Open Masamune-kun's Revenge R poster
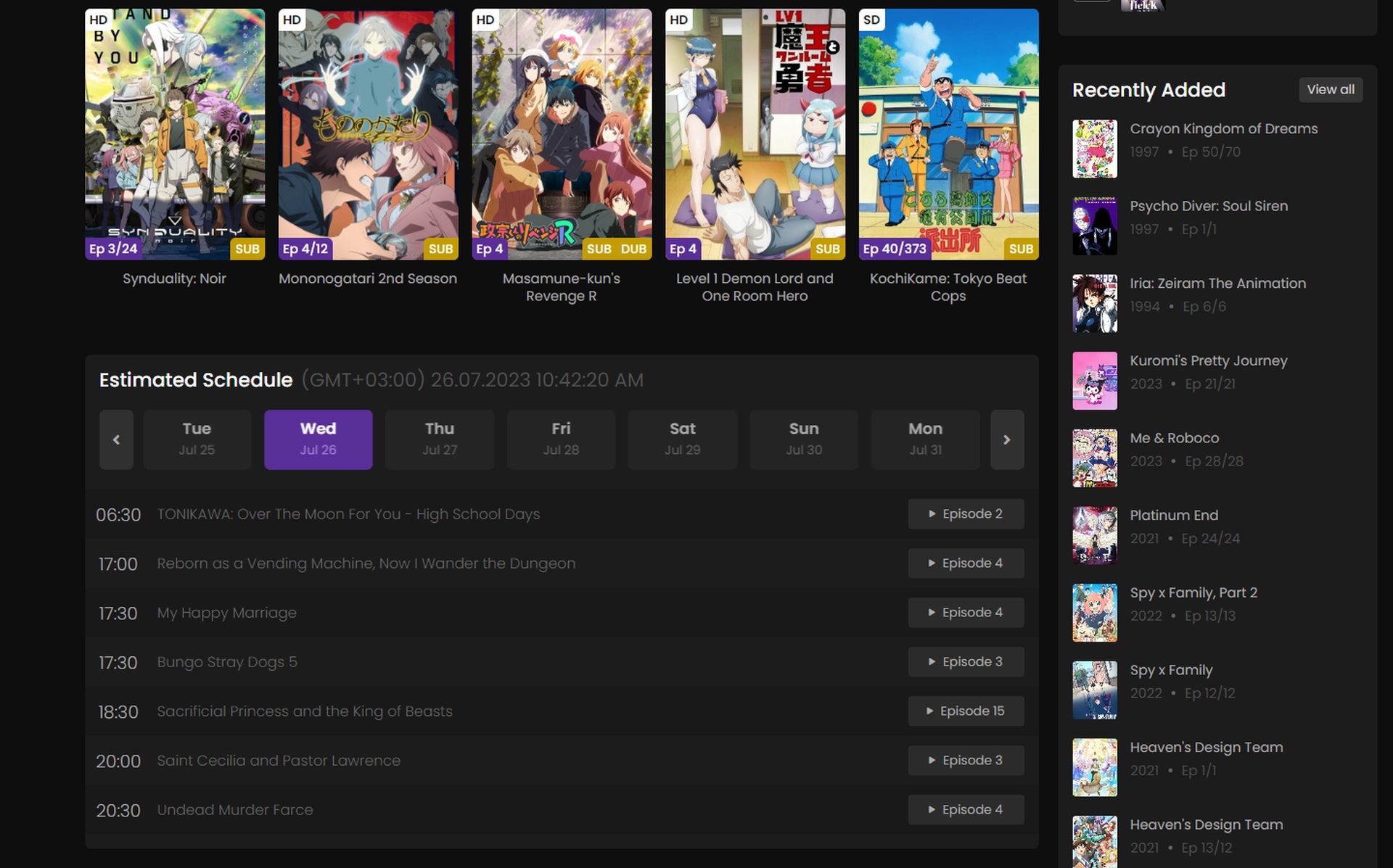The width and height of the screenshot is (1393, 868). (562, 134)
